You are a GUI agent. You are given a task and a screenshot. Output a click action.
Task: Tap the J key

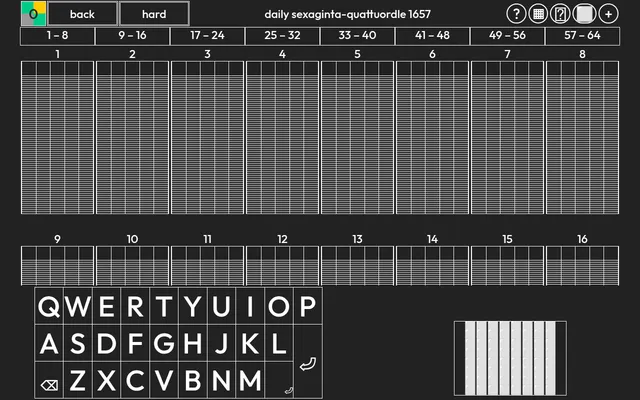click(221, 344)
